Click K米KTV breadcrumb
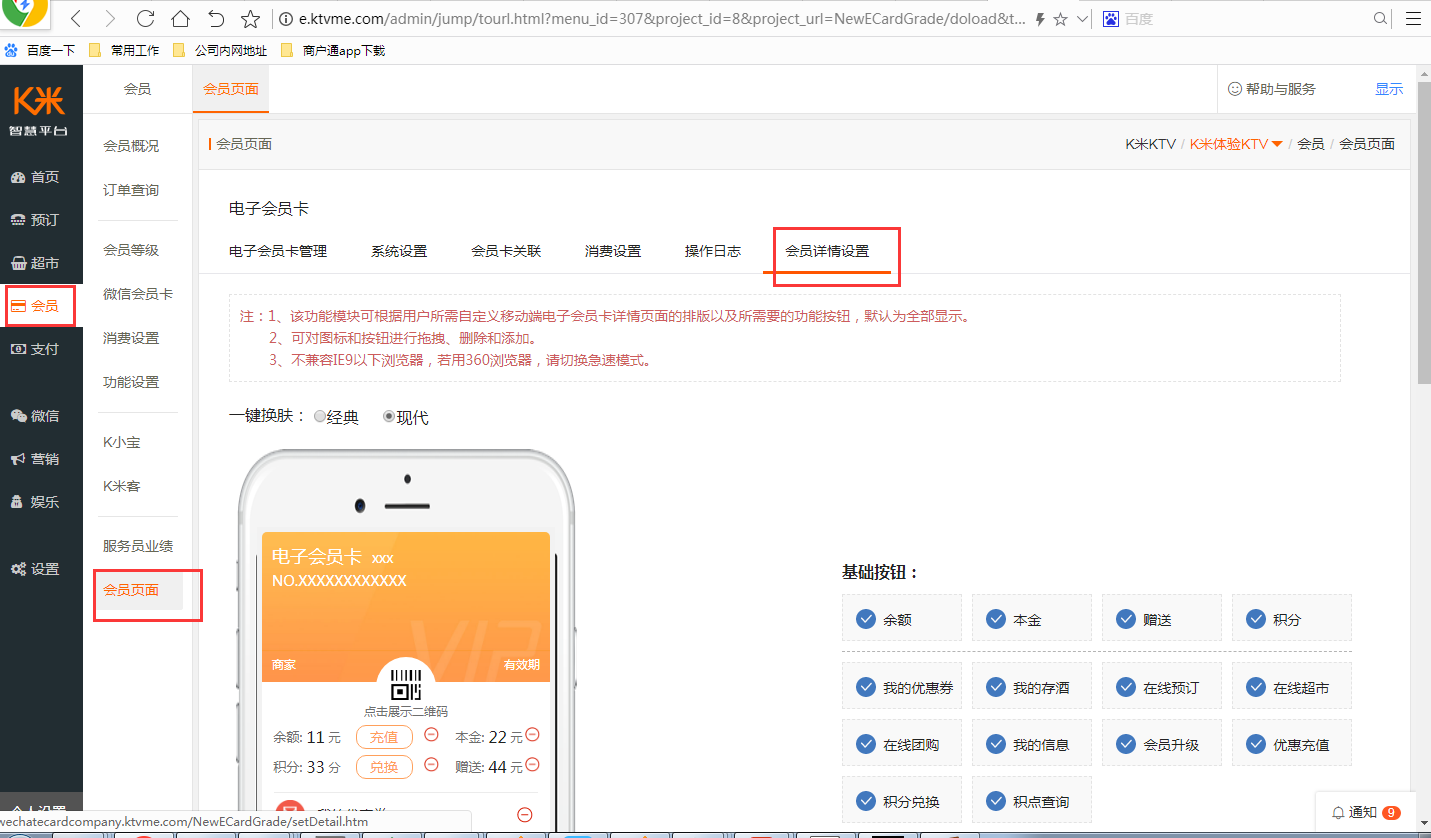The width and height of the screenshot is (1431, 838). [x=1150, y=144]
